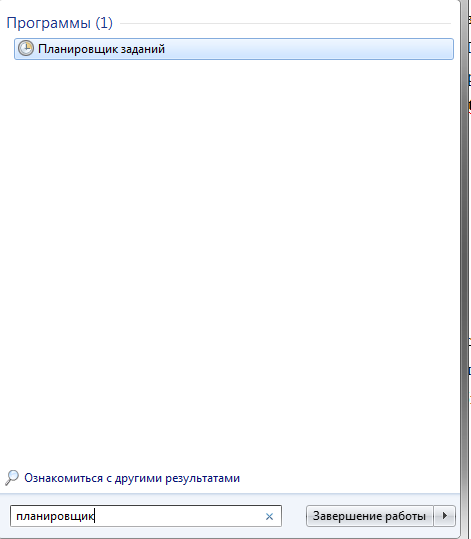Open the Планировщик заданий search result
Screen dimensions: 471x539
[x=234, y=49]
